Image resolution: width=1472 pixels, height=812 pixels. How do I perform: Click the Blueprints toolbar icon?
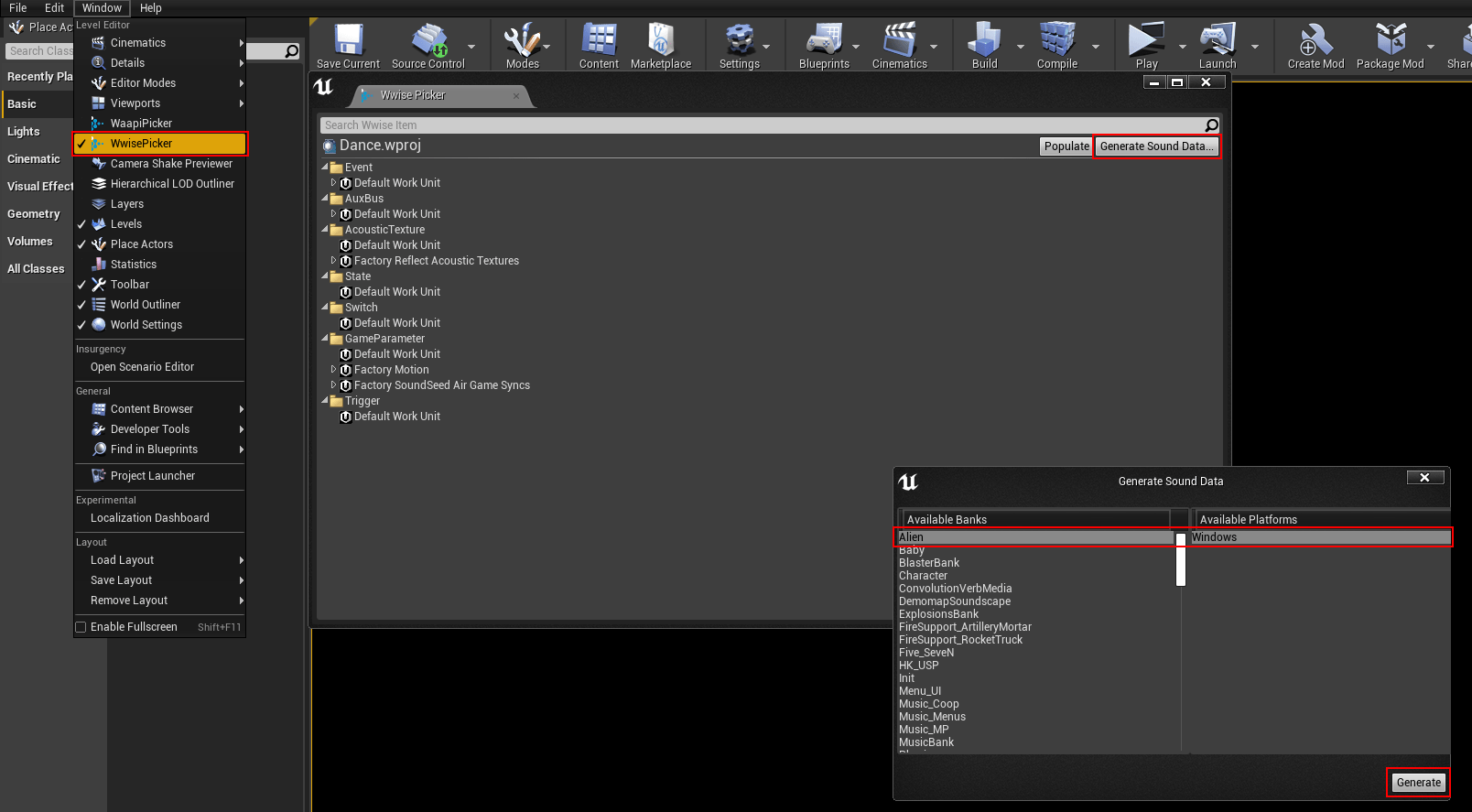tap(824, 41)
